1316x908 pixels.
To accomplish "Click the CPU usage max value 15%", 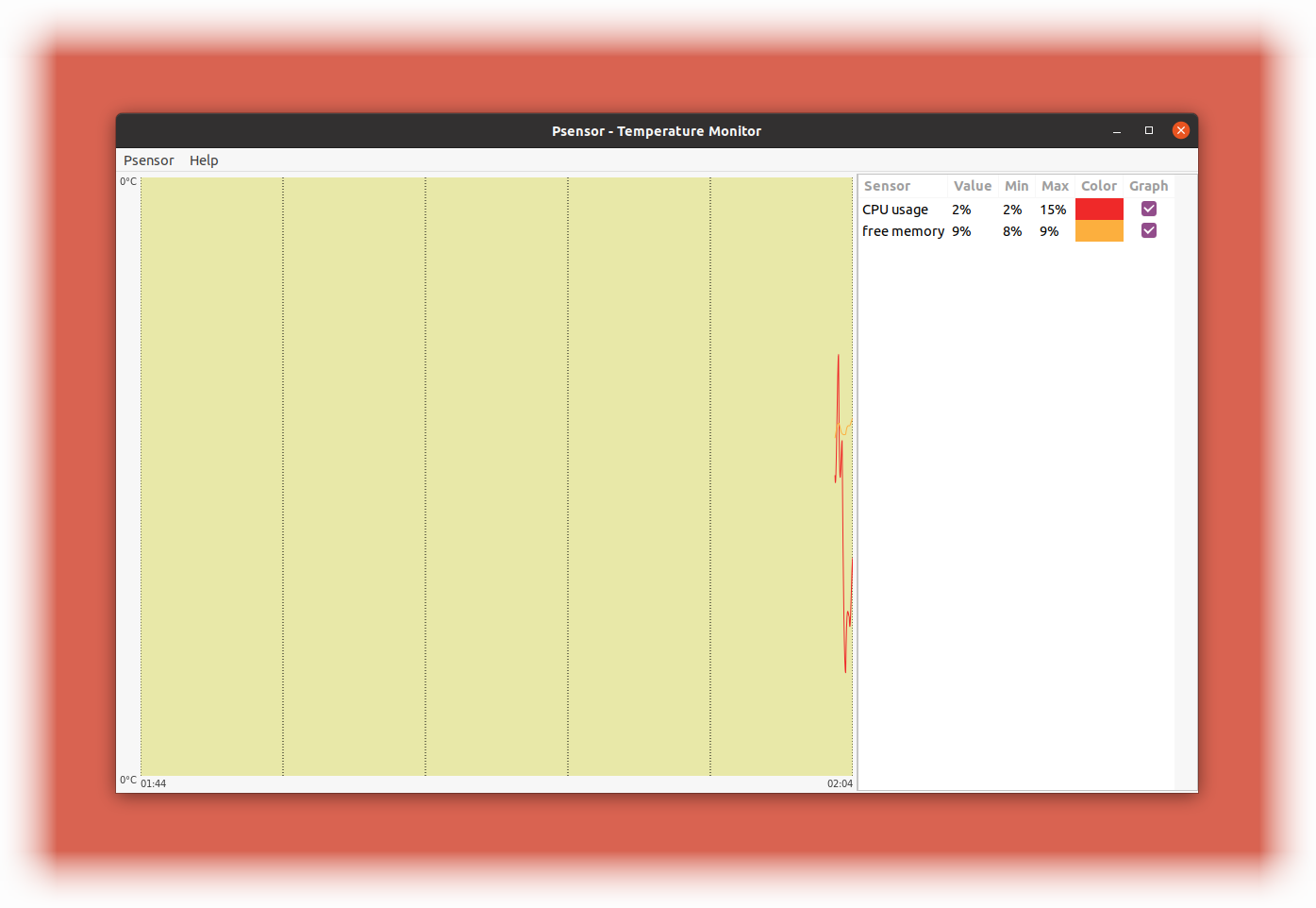I will (1053, 210).
